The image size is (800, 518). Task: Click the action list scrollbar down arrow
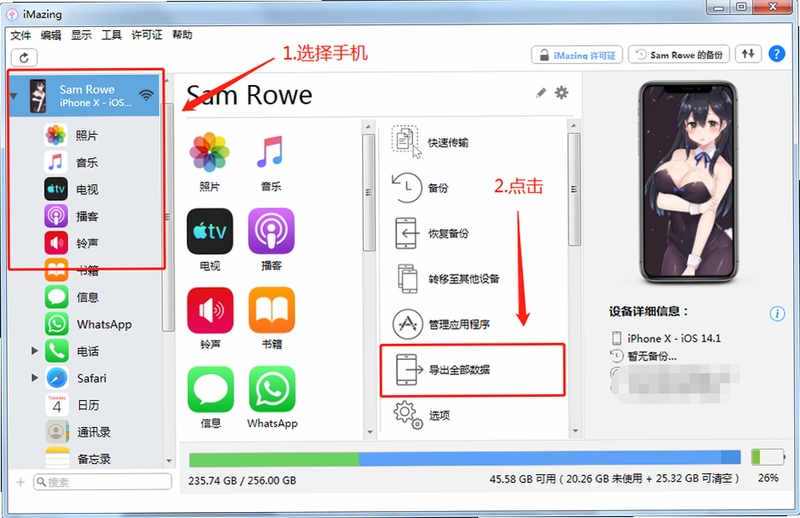click(x=575, y=431)
